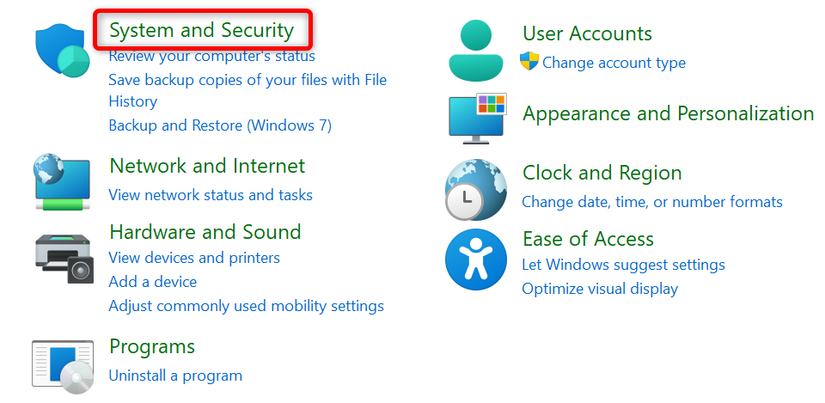The height and width of the screenshot is (403, 825).
Task: Open Save backup copies with File History
Action: tap(247, 80)
